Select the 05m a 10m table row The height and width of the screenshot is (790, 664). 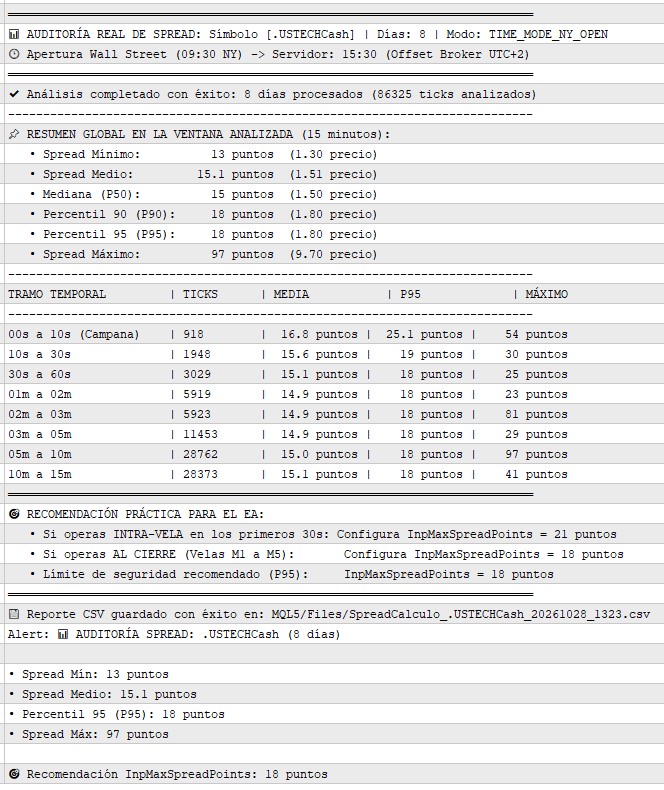point(335,454)
